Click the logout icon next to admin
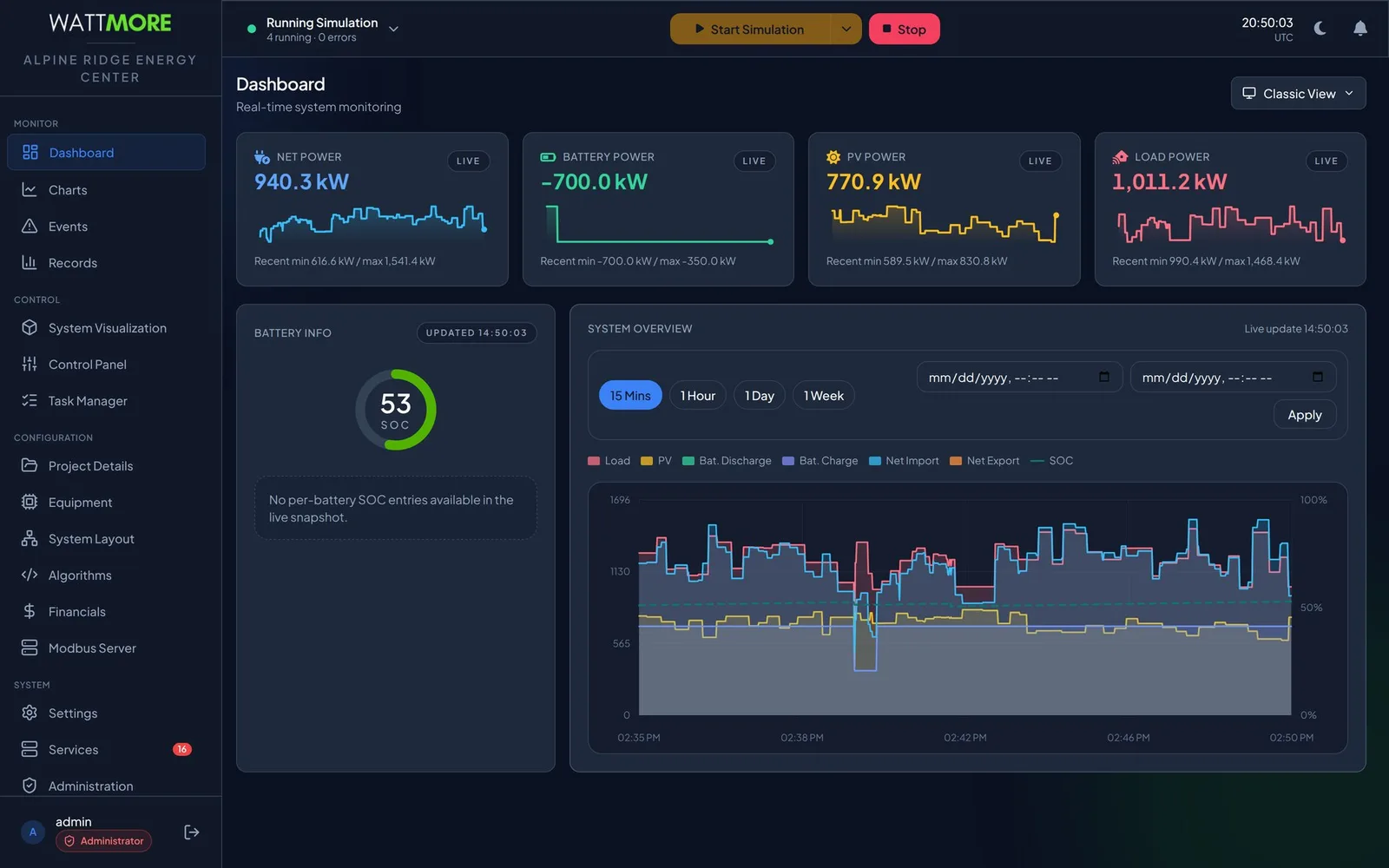Image resolution: width=1389 pixels, height=868 pixels. click(192, 832)
